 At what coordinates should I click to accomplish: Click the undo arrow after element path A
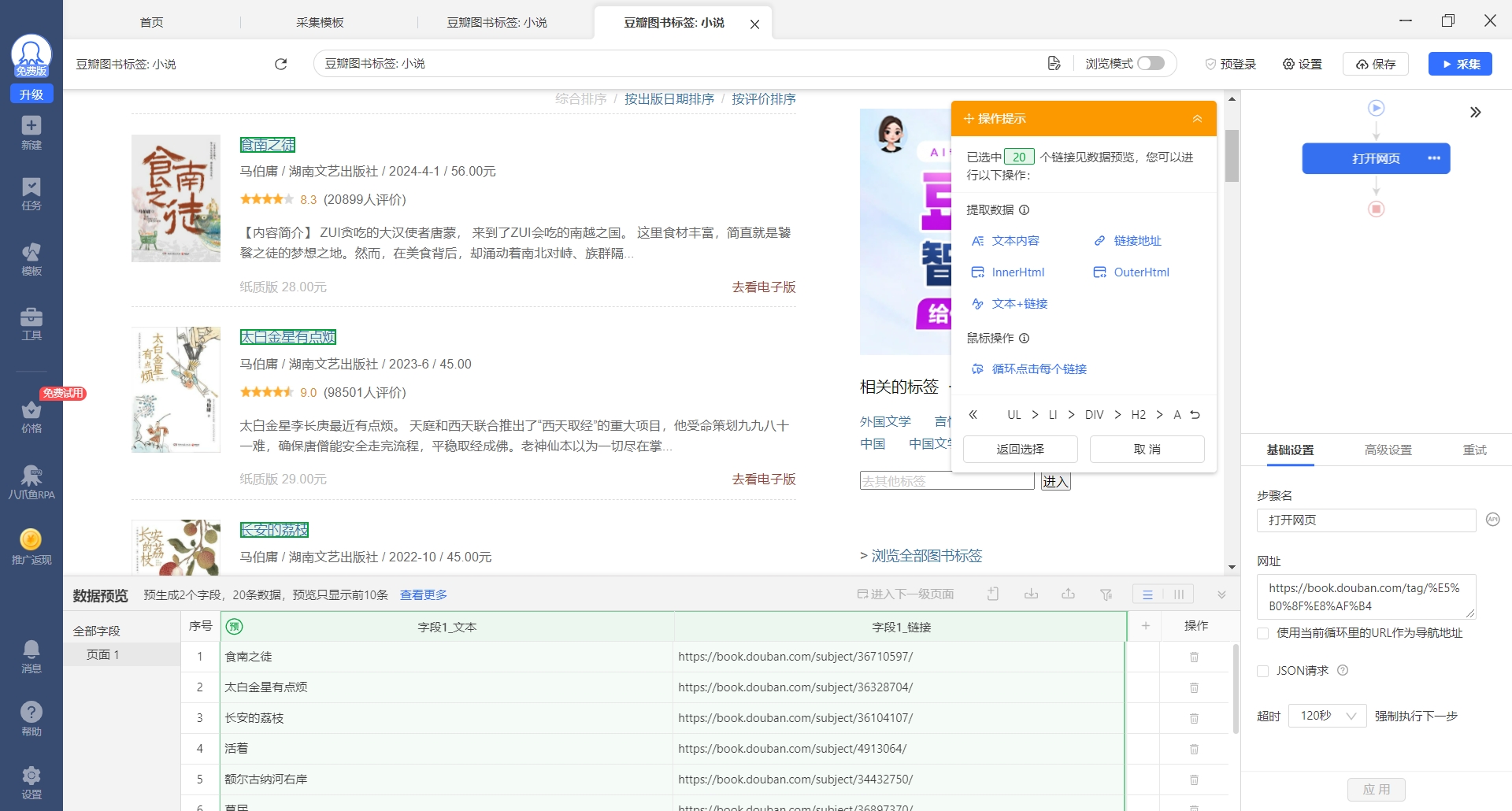1195,415
